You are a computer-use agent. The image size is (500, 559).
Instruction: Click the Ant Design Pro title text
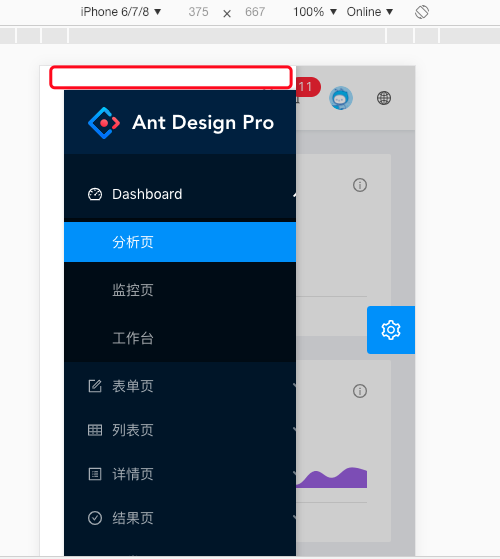tap(203, 123)
